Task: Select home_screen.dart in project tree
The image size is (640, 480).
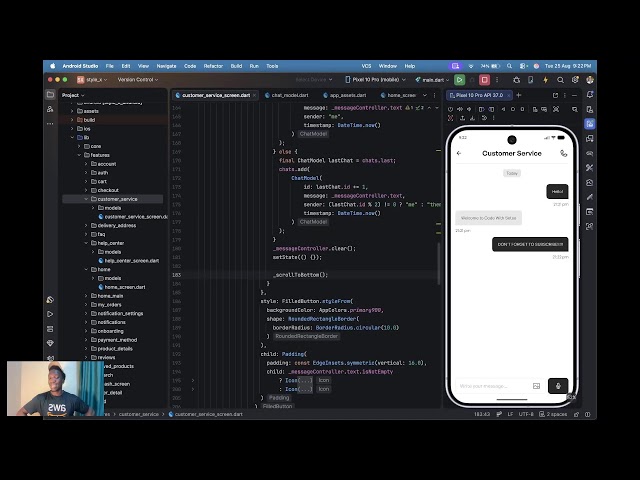Action: tap(122, 287)
